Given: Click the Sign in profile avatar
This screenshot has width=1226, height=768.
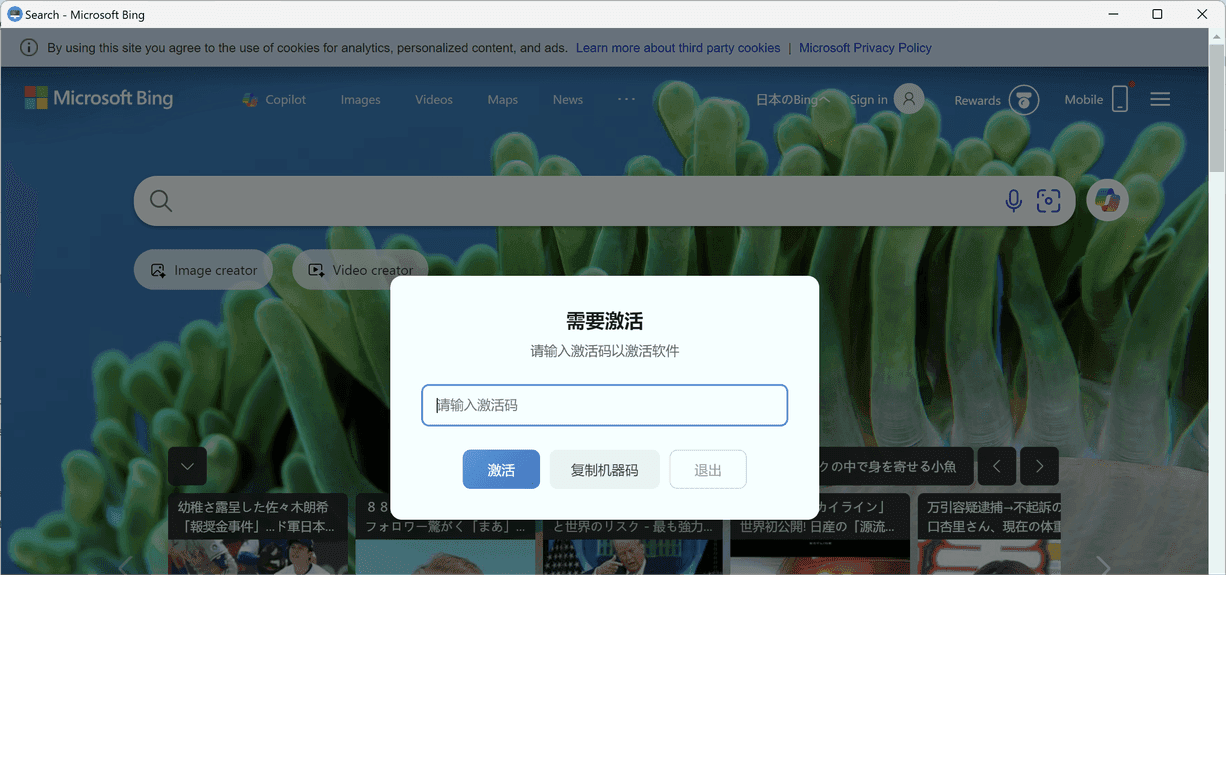Looking at the screenshot, I should tap(908, 99).
